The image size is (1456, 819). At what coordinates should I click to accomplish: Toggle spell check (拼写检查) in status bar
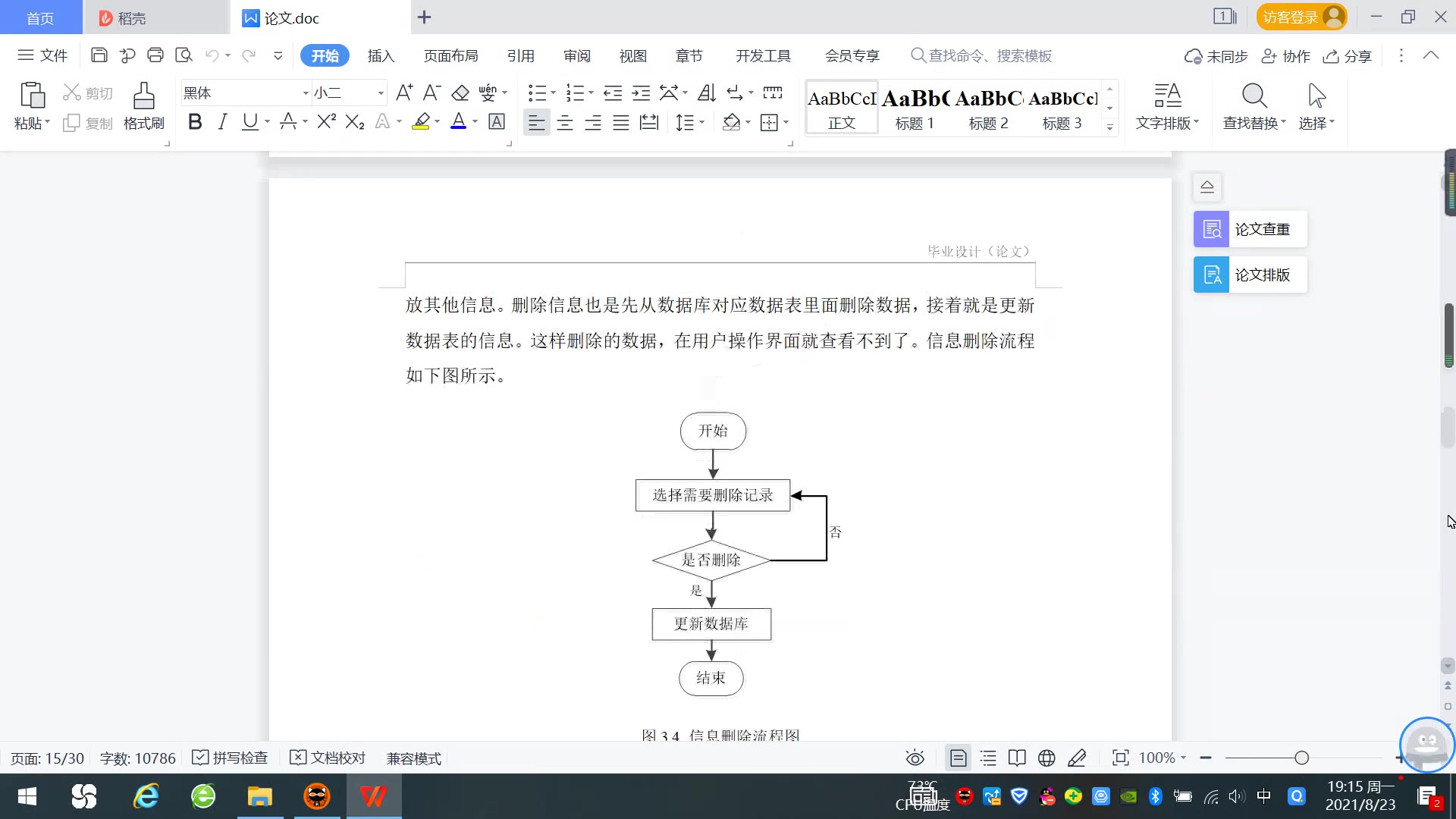point(231,758)
